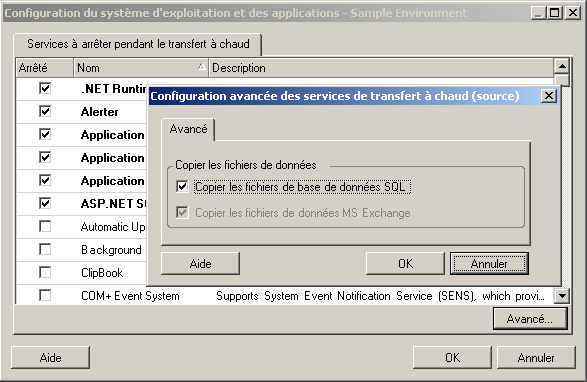Close the advanced configuration dialog with X
The image size is (587, 382).
[x=548, y=96]
